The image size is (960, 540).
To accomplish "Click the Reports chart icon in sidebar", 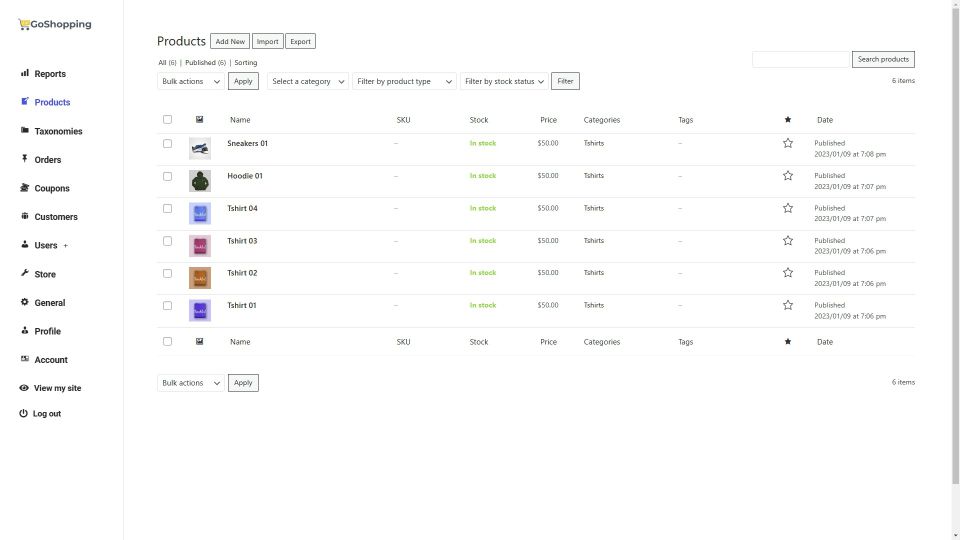I will pos(25,74).
